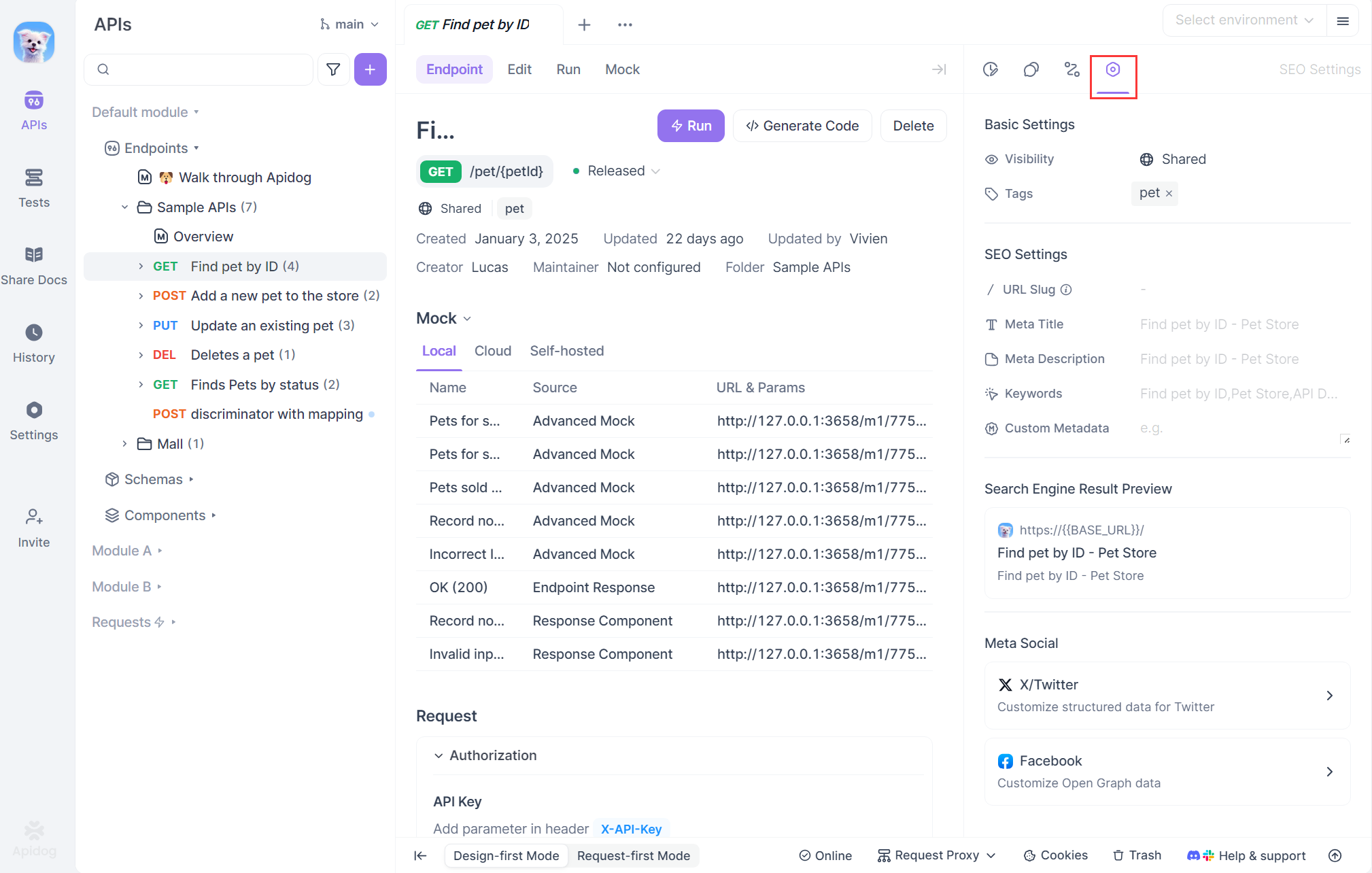Expand the Mall folder

click(124, 443)
